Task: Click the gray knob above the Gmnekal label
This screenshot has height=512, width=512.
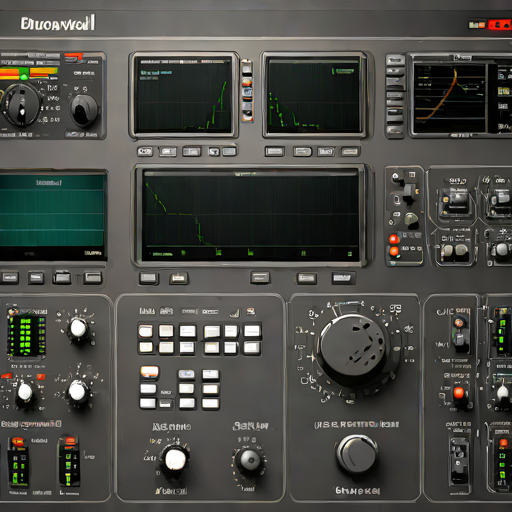Action: (357, 455)
